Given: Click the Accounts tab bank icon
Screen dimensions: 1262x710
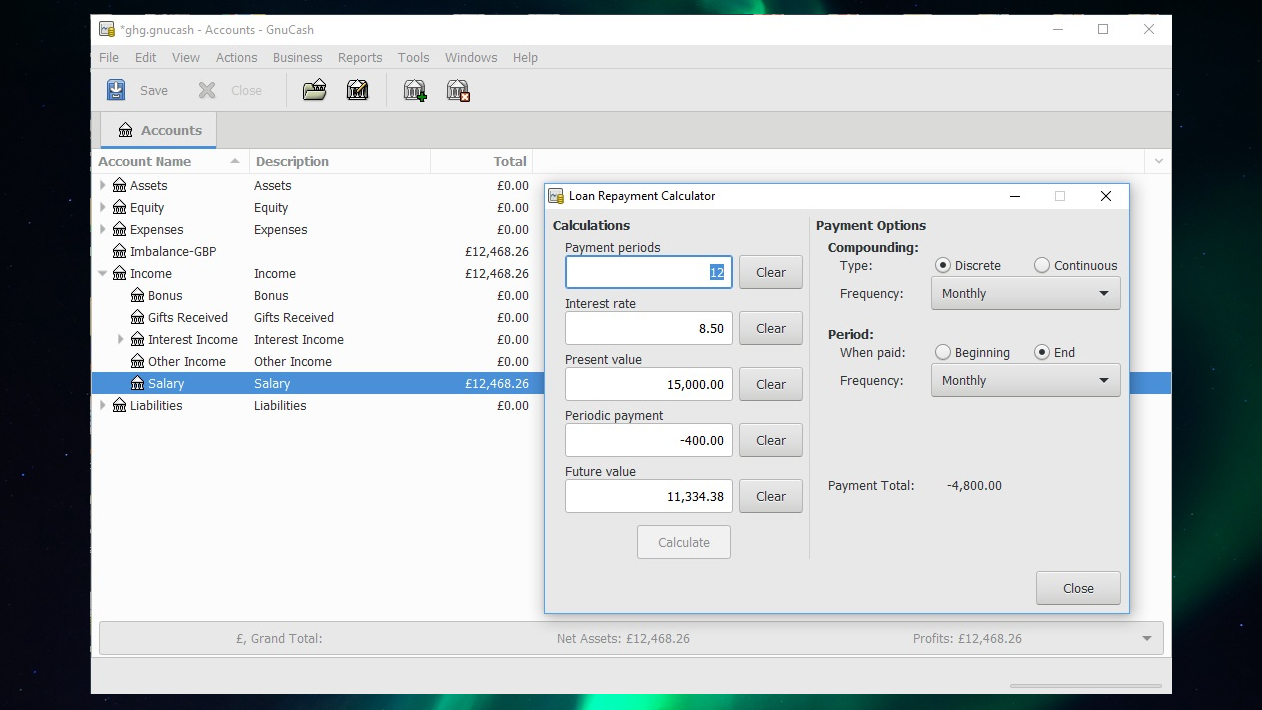Looking at the screenshot, I should 125,130.
